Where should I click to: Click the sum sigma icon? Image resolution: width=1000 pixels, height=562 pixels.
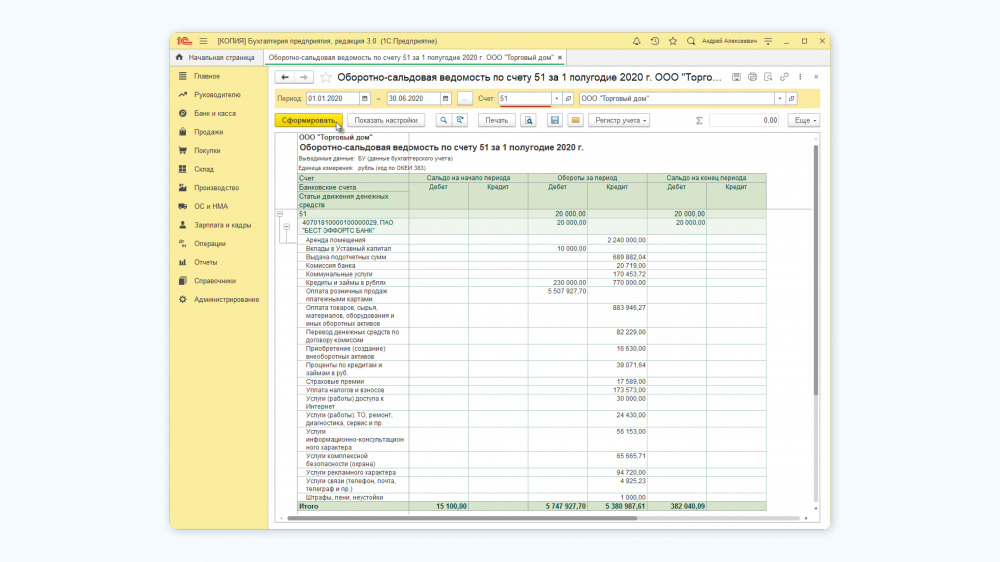[x=698, y=120]
